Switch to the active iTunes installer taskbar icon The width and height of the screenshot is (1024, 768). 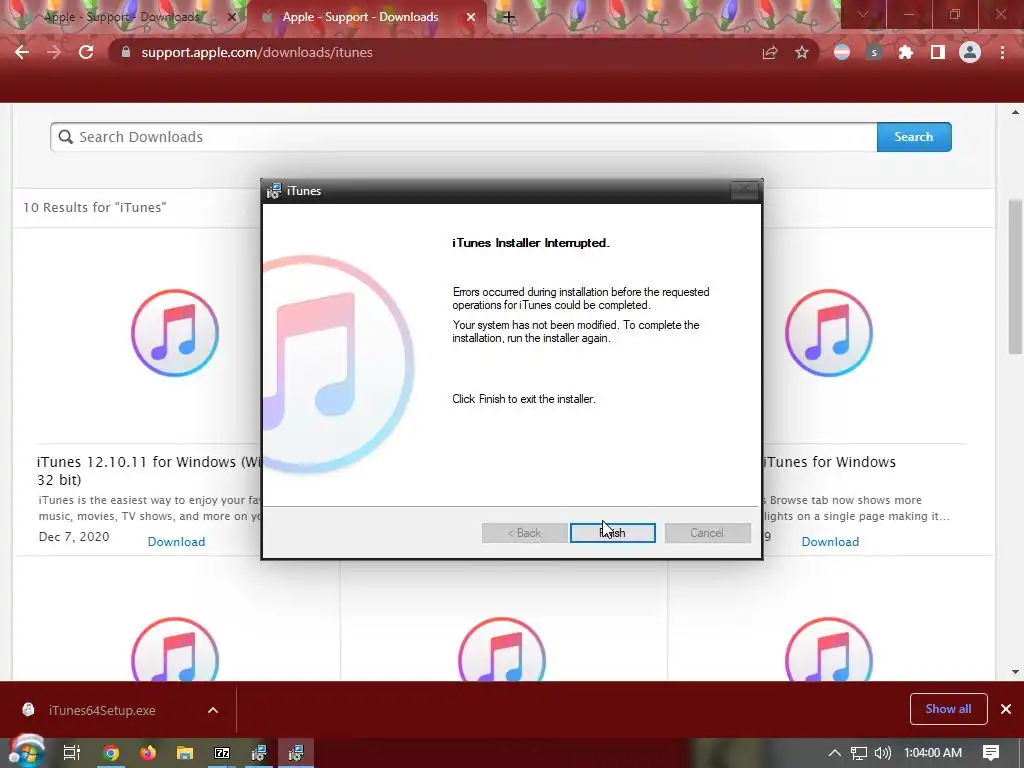tap(296, 753)
